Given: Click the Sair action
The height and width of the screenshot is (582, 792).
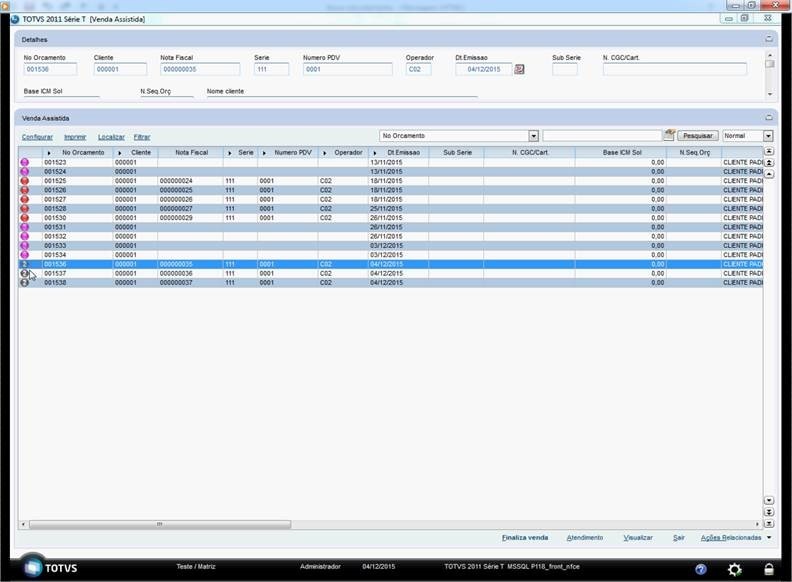Looking at the screenshot, I should (678, 538).
